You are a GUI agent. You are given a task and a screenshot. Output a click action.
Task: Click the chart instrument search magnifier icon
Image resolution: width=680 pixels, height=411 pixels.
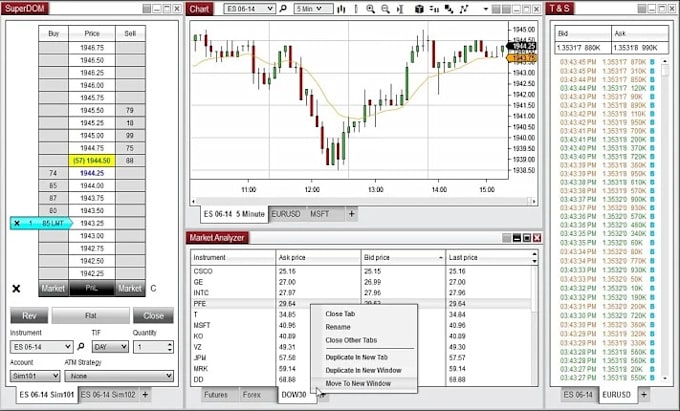283,9
